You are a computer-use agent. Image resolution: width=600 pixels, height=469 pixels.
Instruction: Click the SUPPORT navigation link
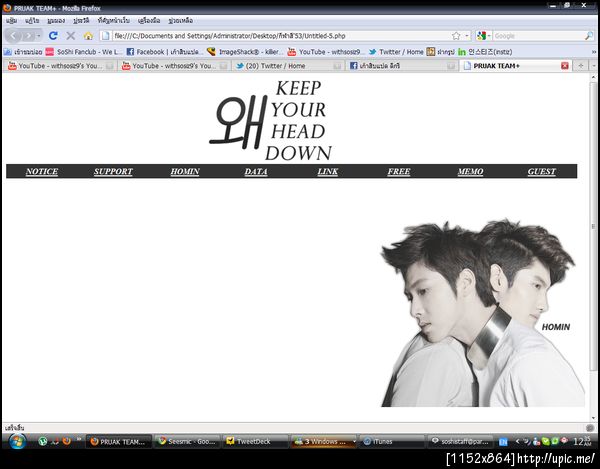pyautogui.click(x=113, y=171)
